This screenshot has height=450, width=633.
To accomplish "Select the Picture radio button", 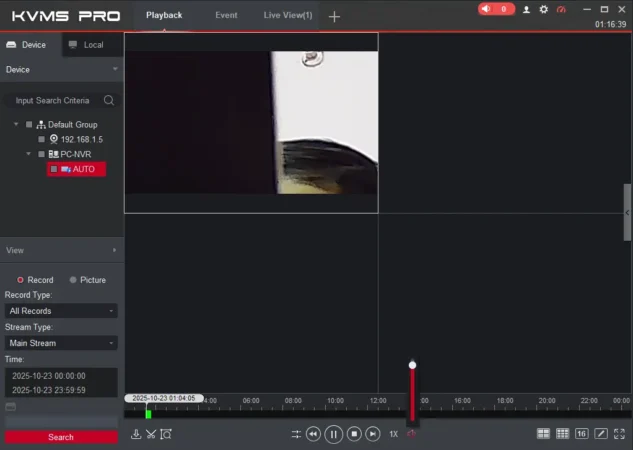I will point(73,280).
